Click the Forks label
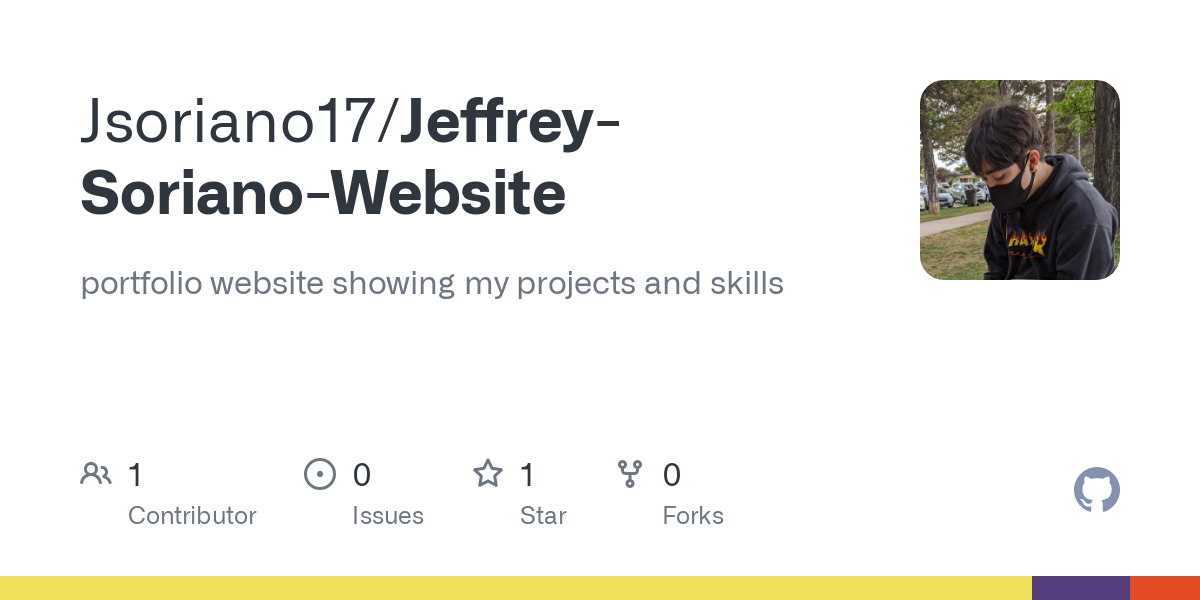Screen dimensions: 1200x600 tap(693, 516)
